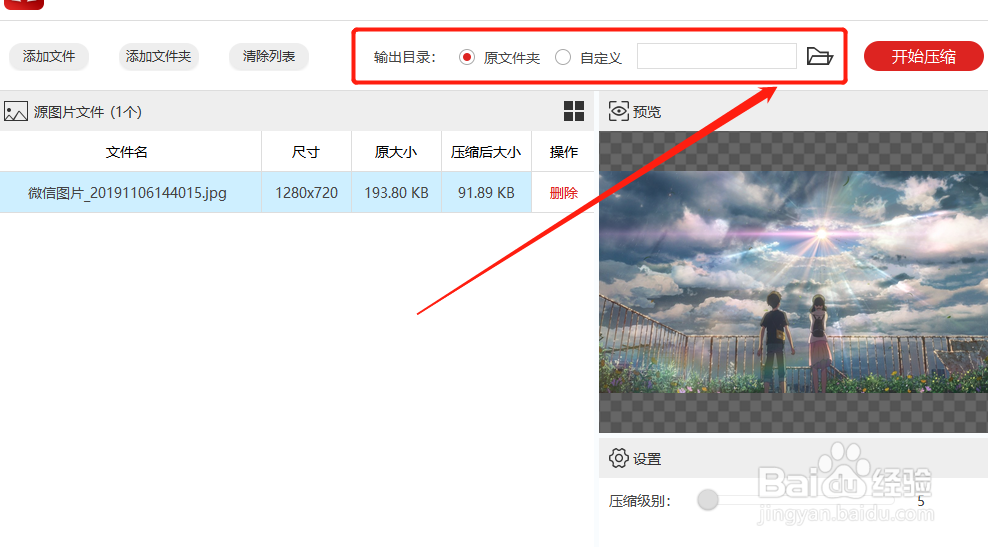Click the 操作 column header

[563, 152]
